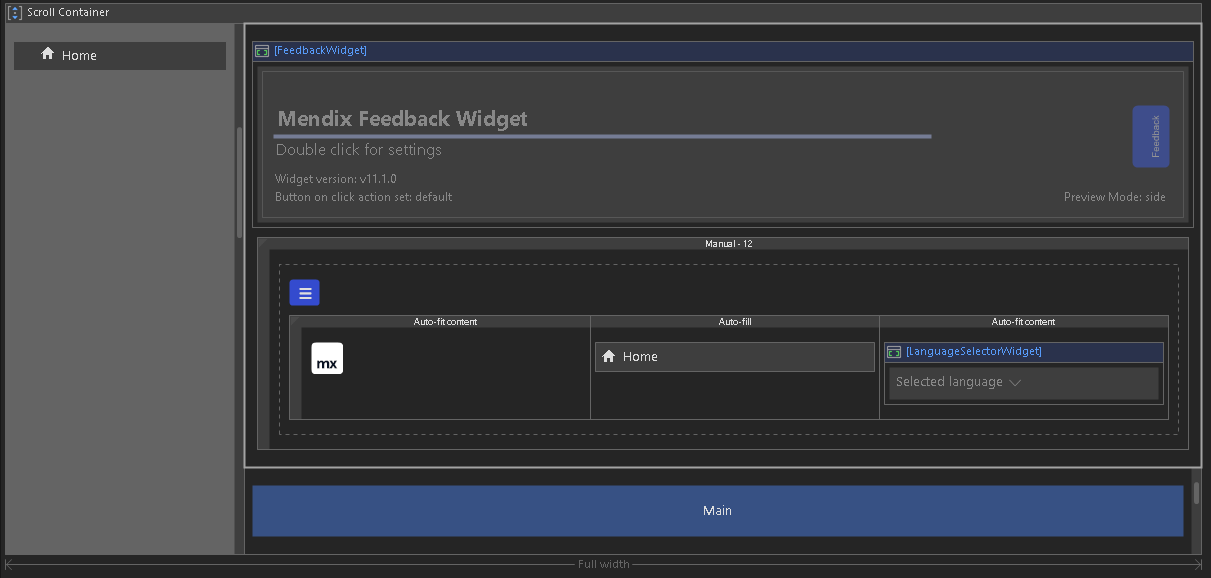
Task: Click 'Double click for settings' text
Action: [359, 150]
